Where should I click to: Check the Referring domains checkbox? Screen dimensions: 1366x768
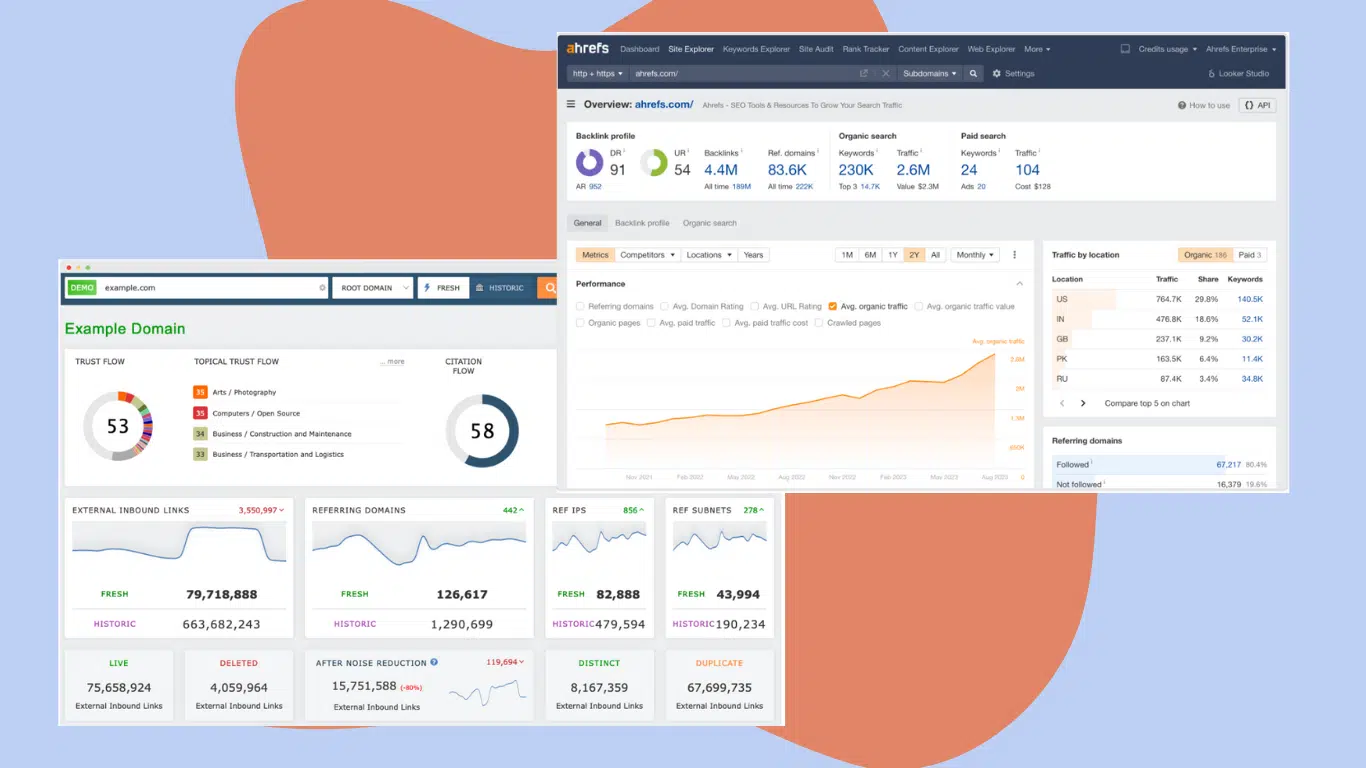point(581,306)
